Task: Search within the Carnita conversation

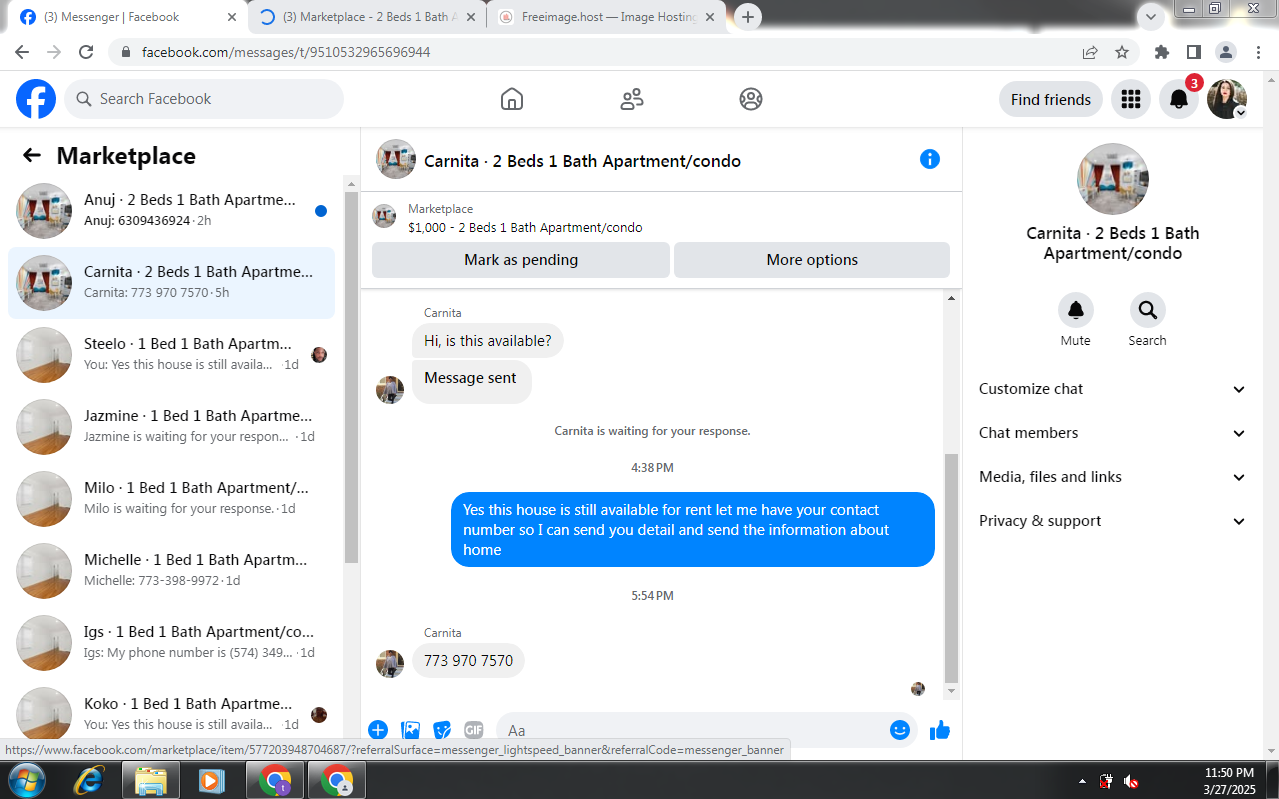Action: 1147,310
